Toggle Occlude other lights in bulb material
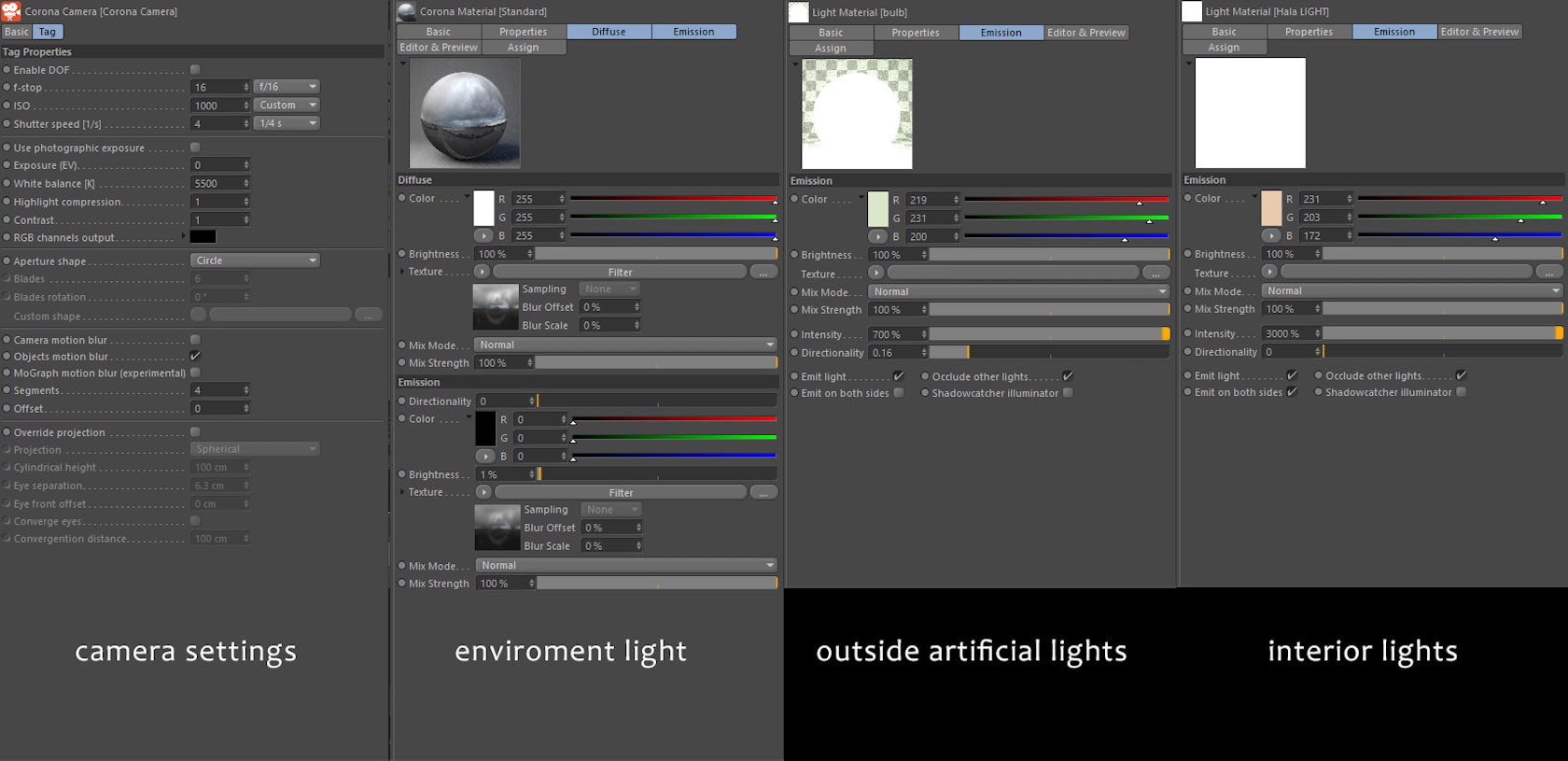 click(1068, 376)
